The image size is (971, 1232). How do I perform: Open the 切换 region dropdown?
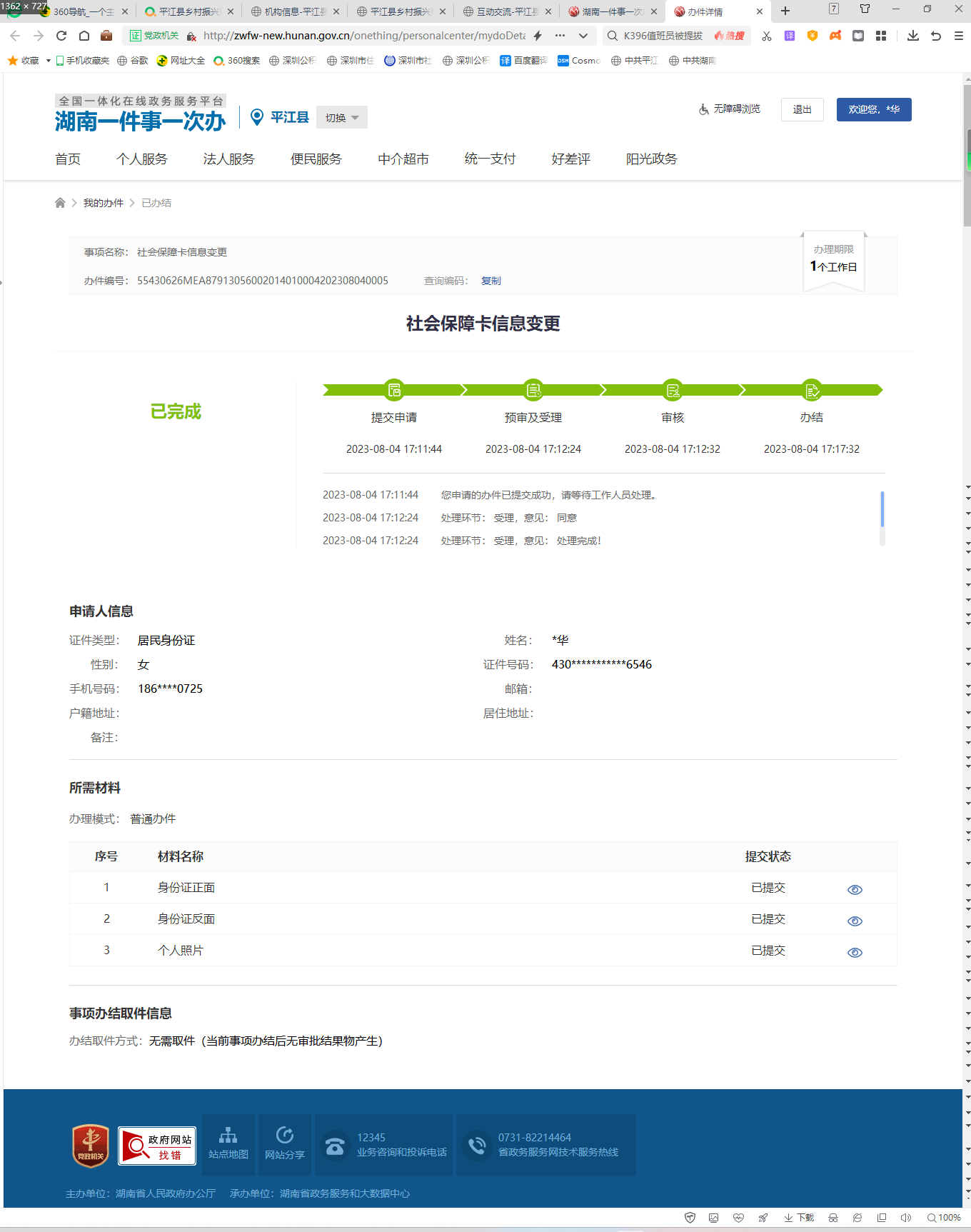click(342, 118)
